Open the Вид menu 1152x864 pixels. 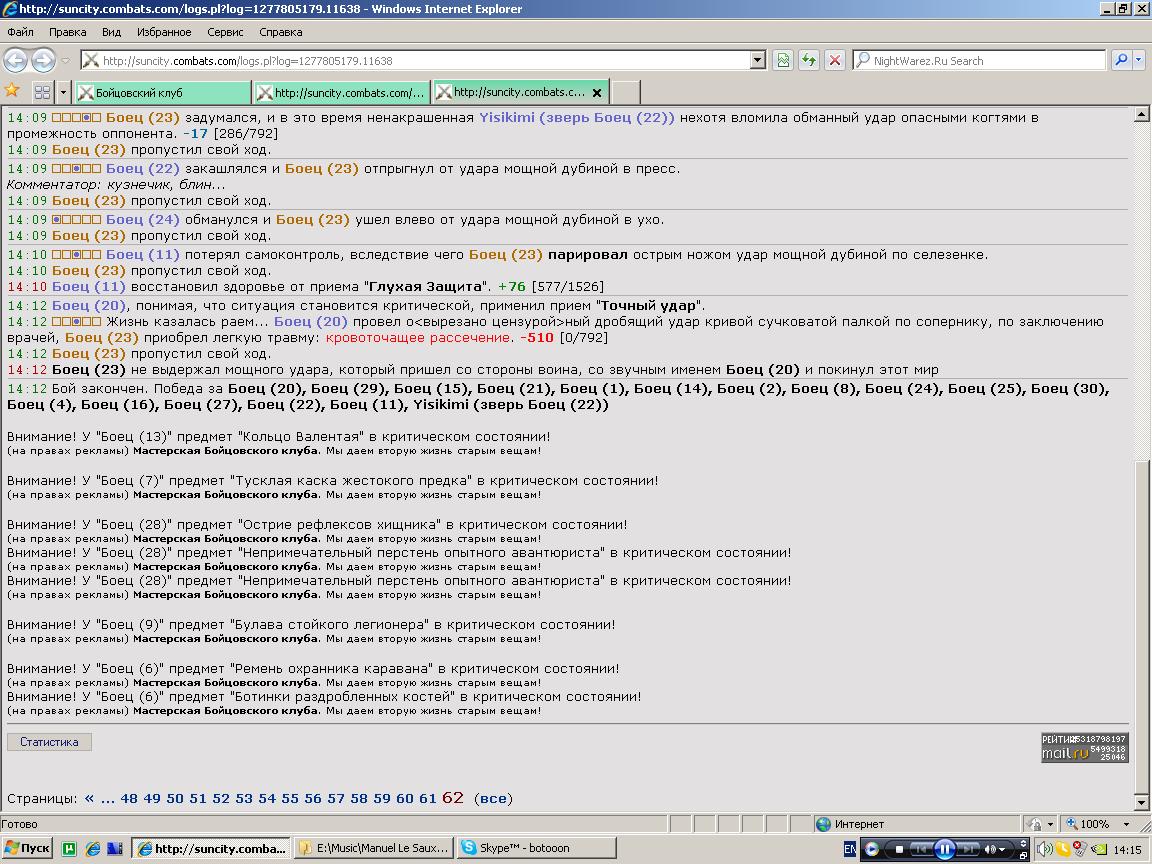(x=112, y=32)
